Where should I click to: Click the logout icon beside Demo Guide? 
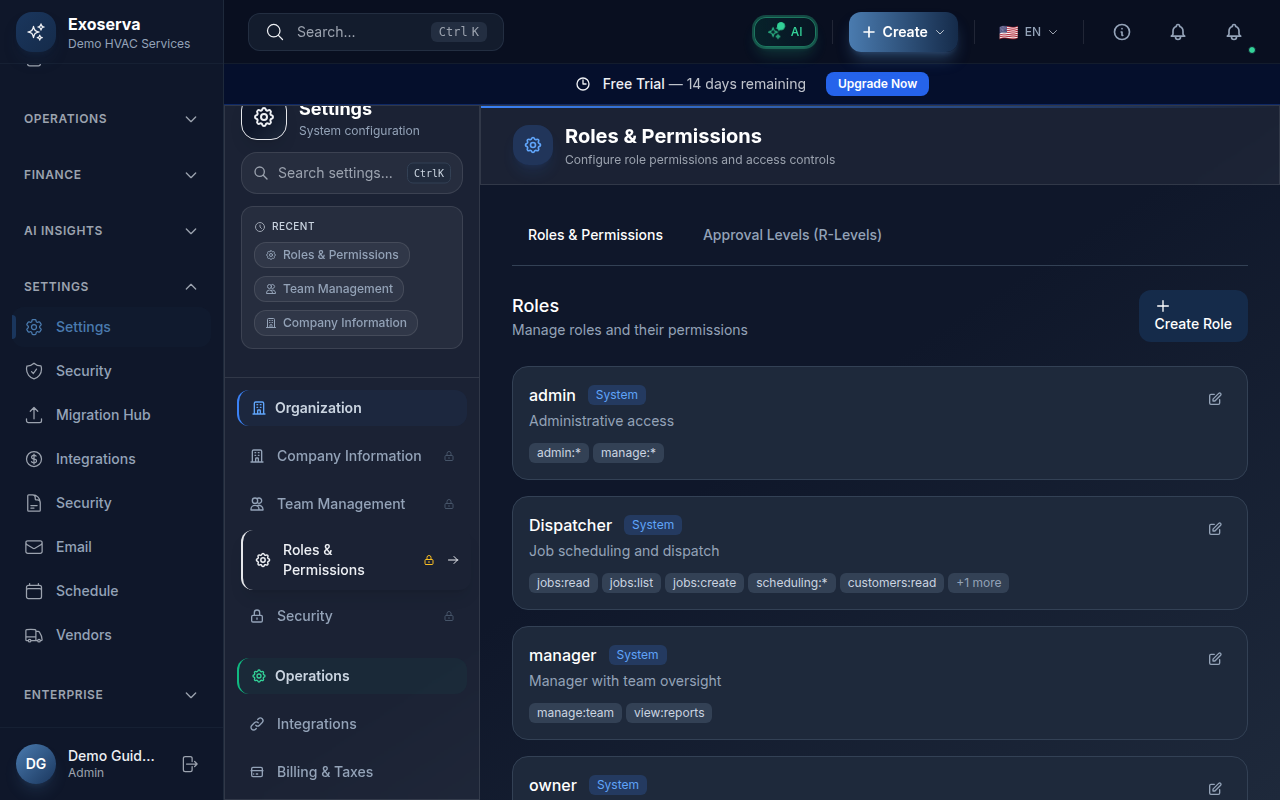click(x=190, y=764)
